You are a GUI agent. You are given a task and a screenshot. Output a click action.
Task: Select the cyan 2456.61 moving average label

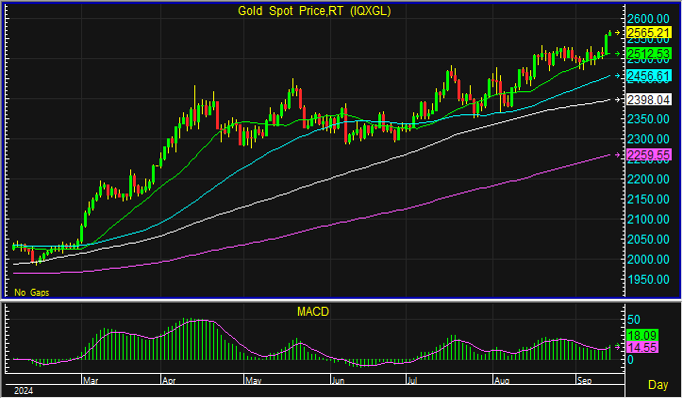point(649,76)
